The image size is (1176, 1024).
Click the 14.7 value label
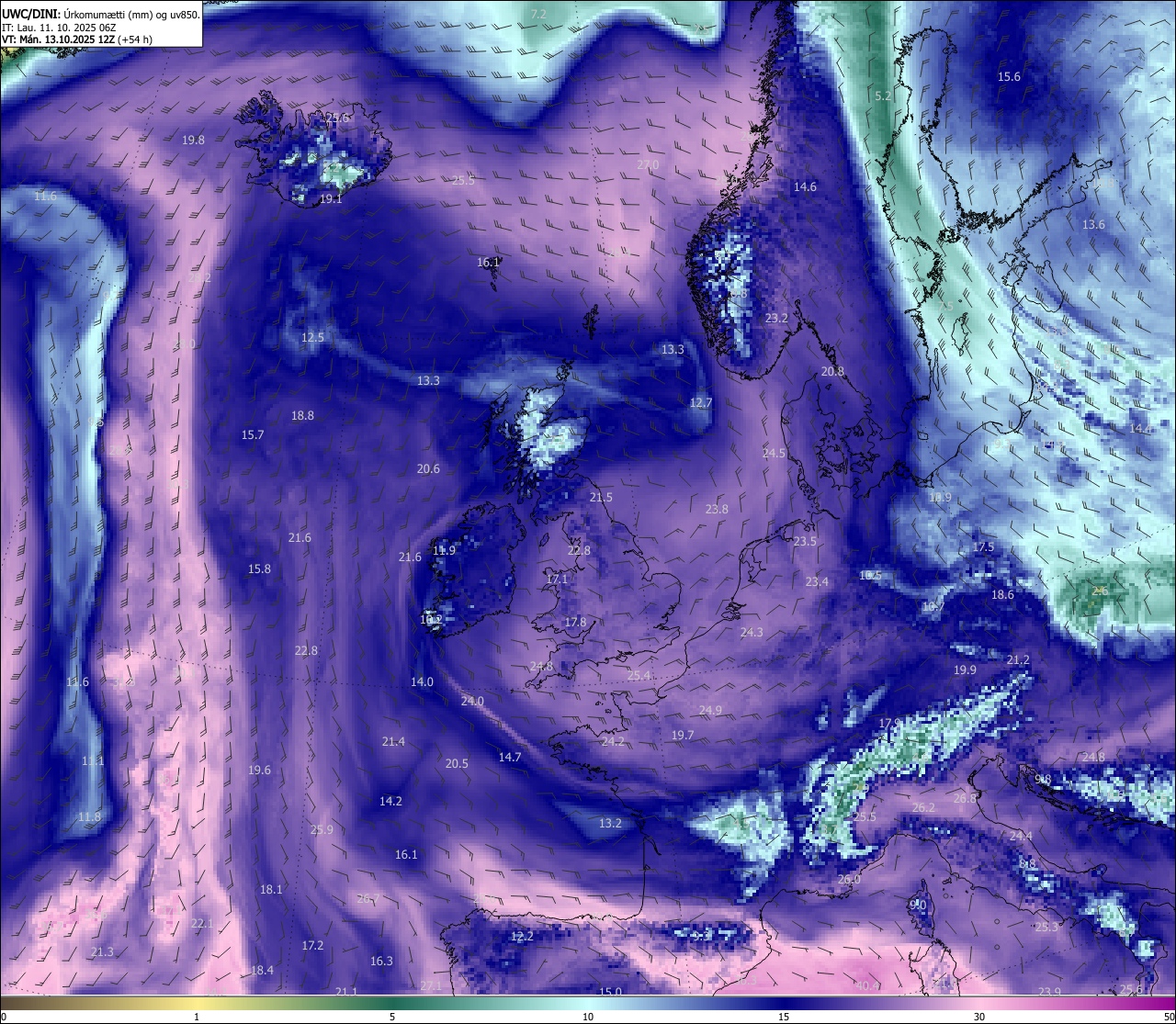tap(510, 757)
